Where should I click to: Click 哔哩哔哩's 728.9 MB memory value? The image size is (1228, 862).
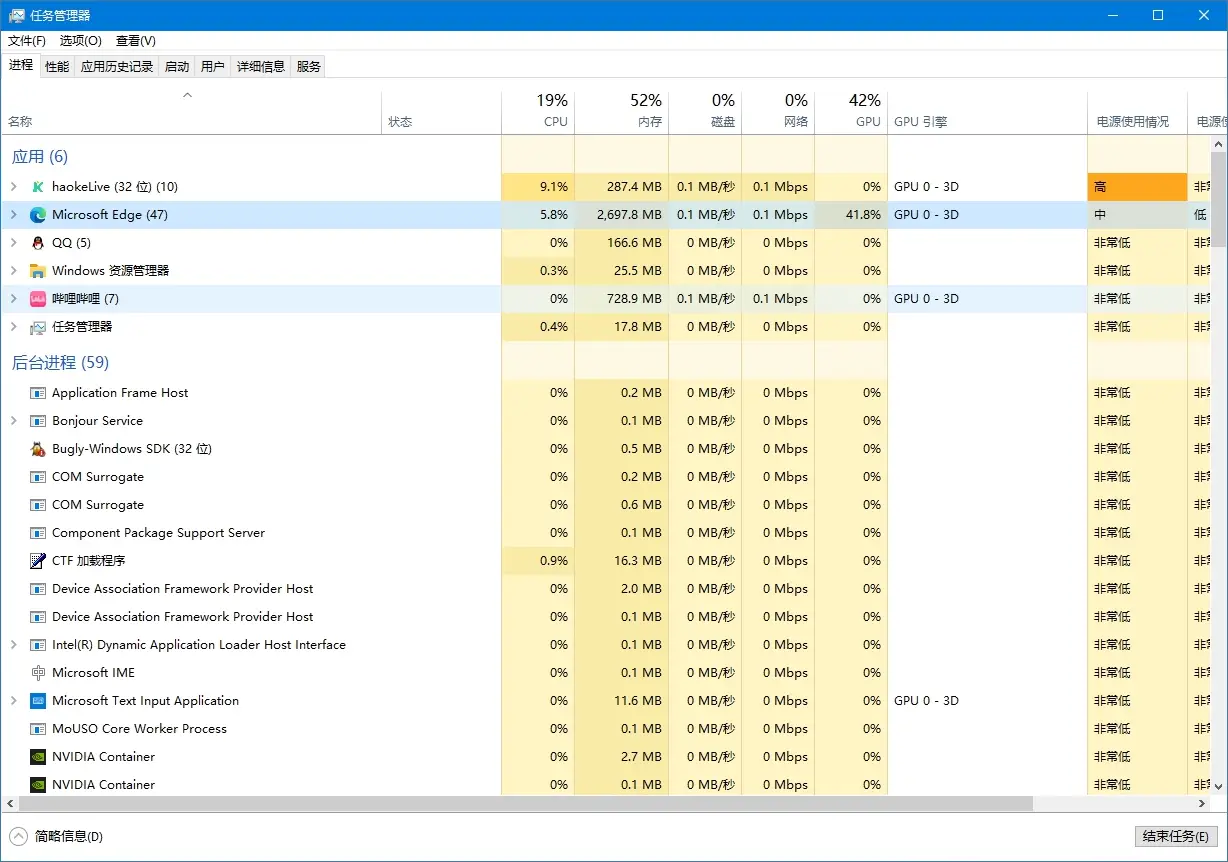634,299
